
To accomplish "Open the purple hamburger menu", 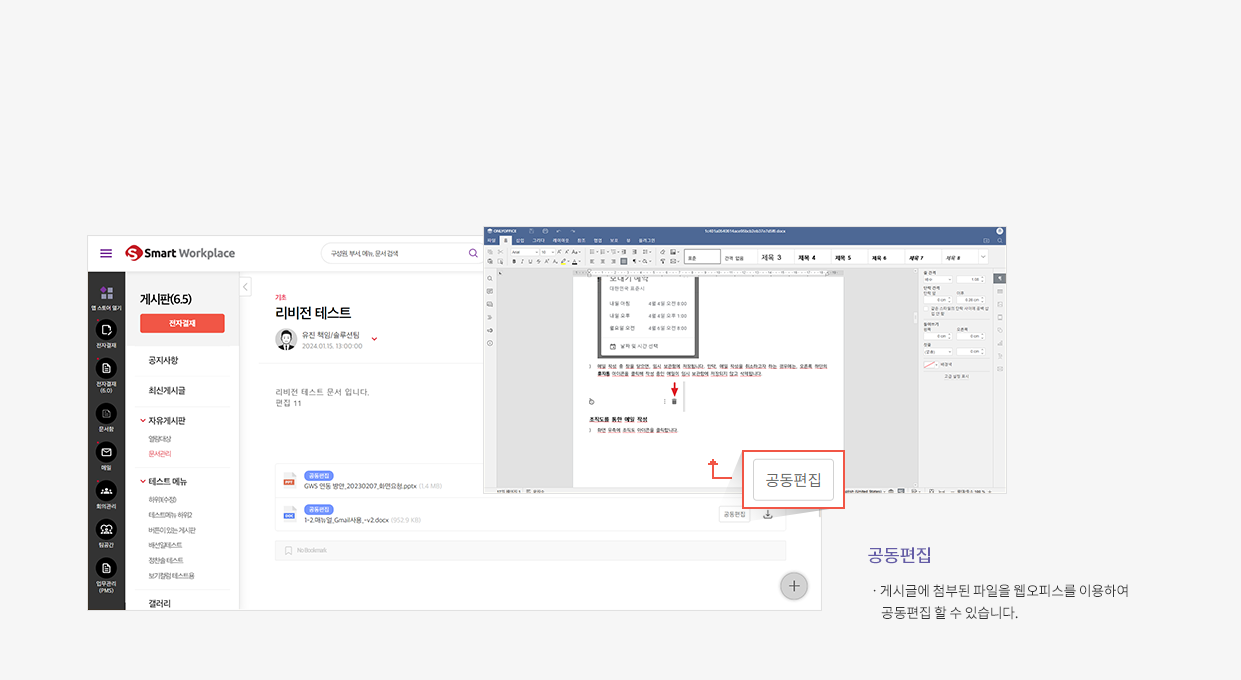I will coord(106,253).
